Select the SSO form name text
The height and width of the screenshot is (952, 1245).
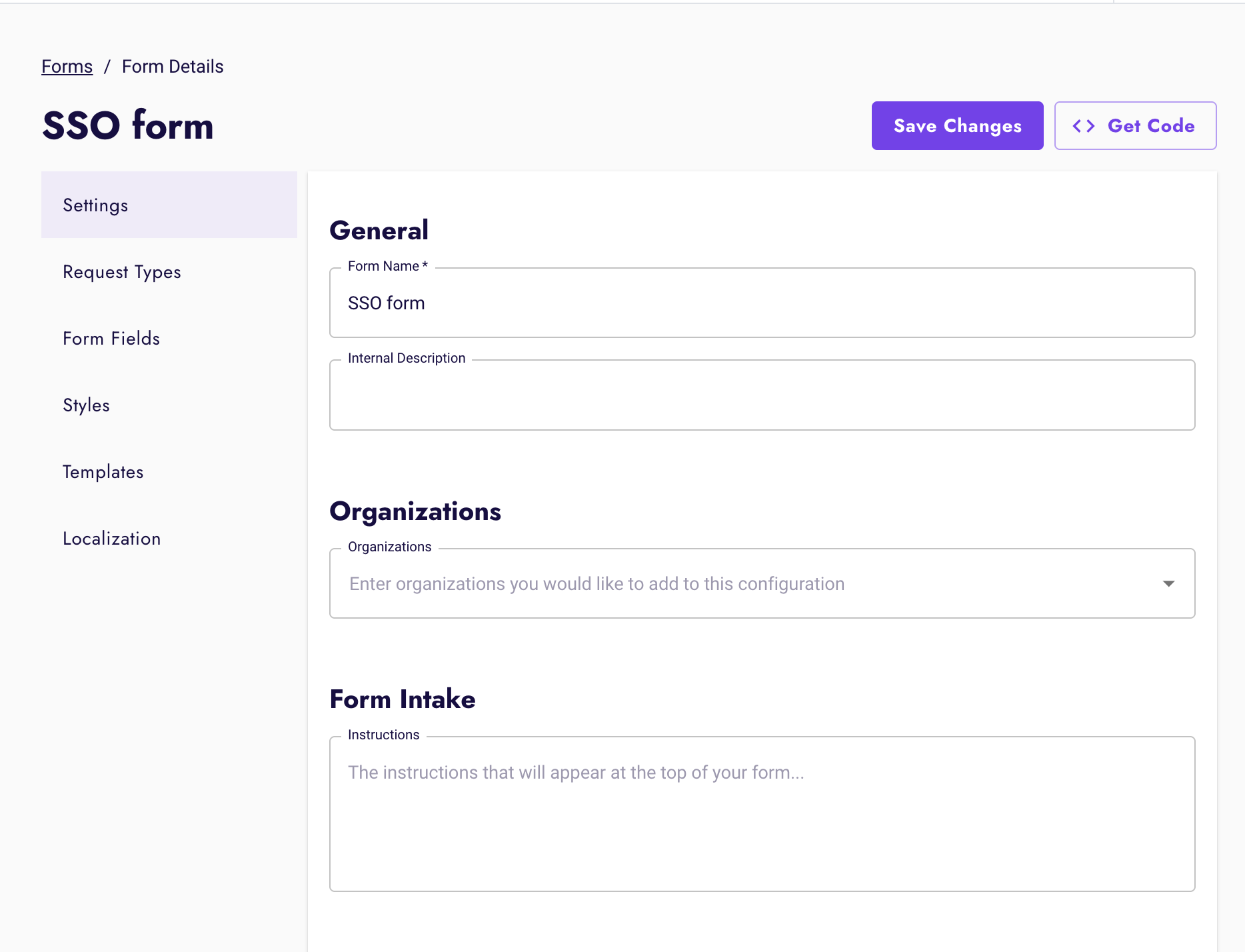click(x=385, y=303)
